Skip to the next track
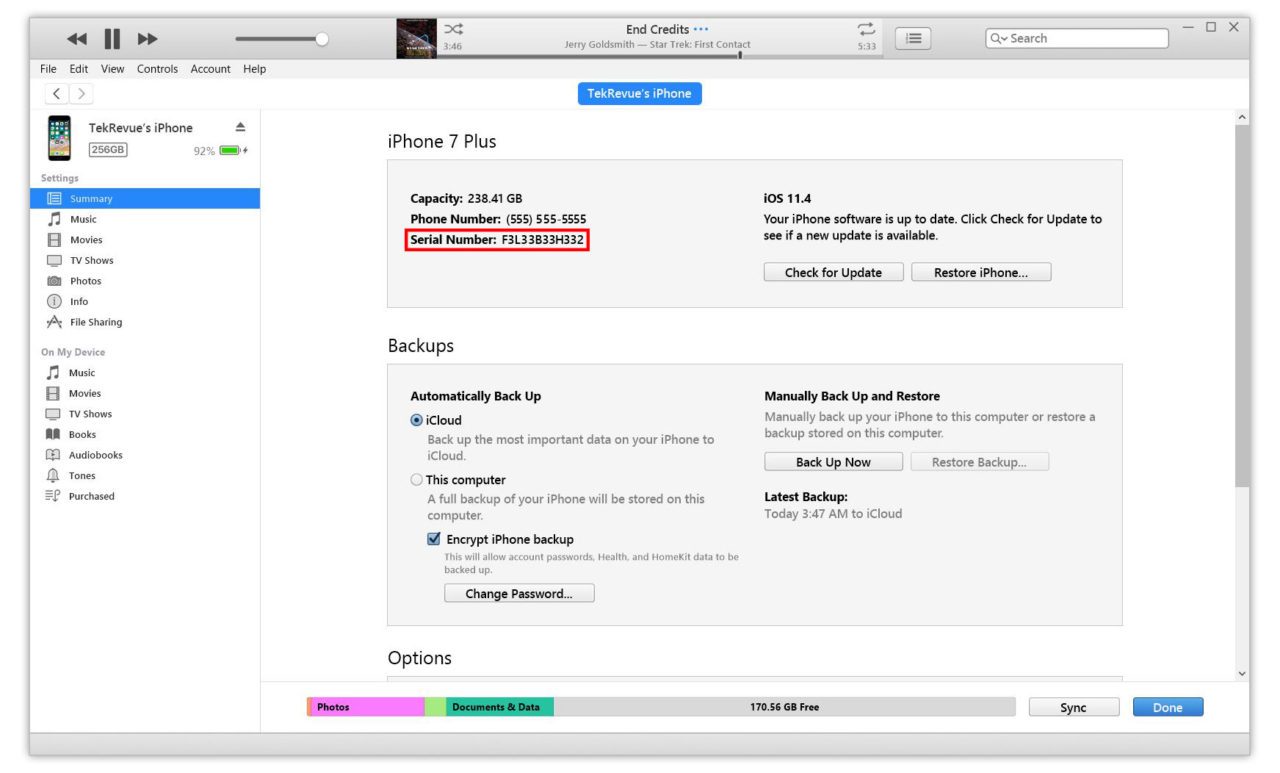Viewport: 1280px width, 773px height. coord(148,39)
